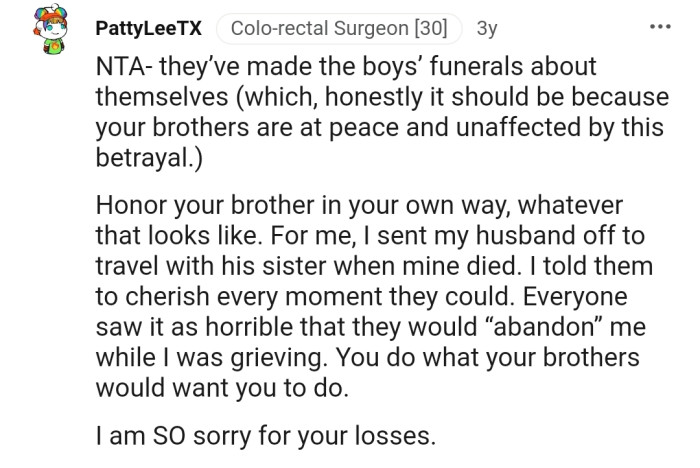Image resolution: width=700 pixels, height=468 pixels.
Task: Click the word Everyone in second paragraph
Action: point(575,297)
